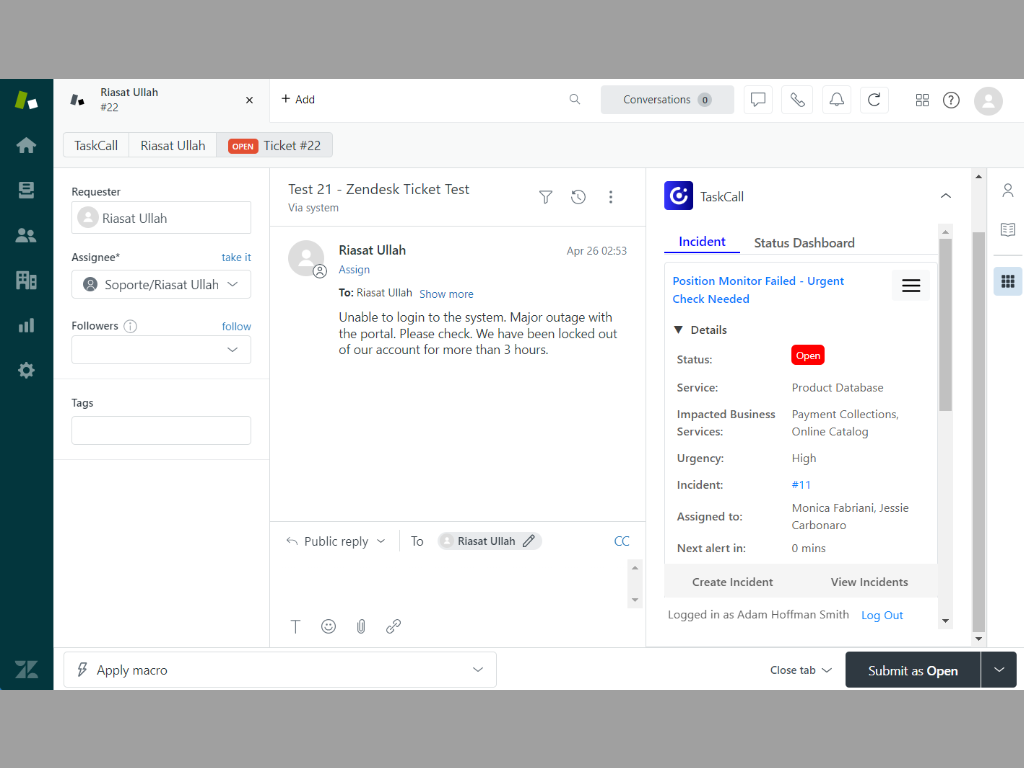Open the Assignee dropdown showing Soporte/Riasat Ullah
Image resolution: width=1024 pixels, height=768 pixels.
tap(160, 284)
